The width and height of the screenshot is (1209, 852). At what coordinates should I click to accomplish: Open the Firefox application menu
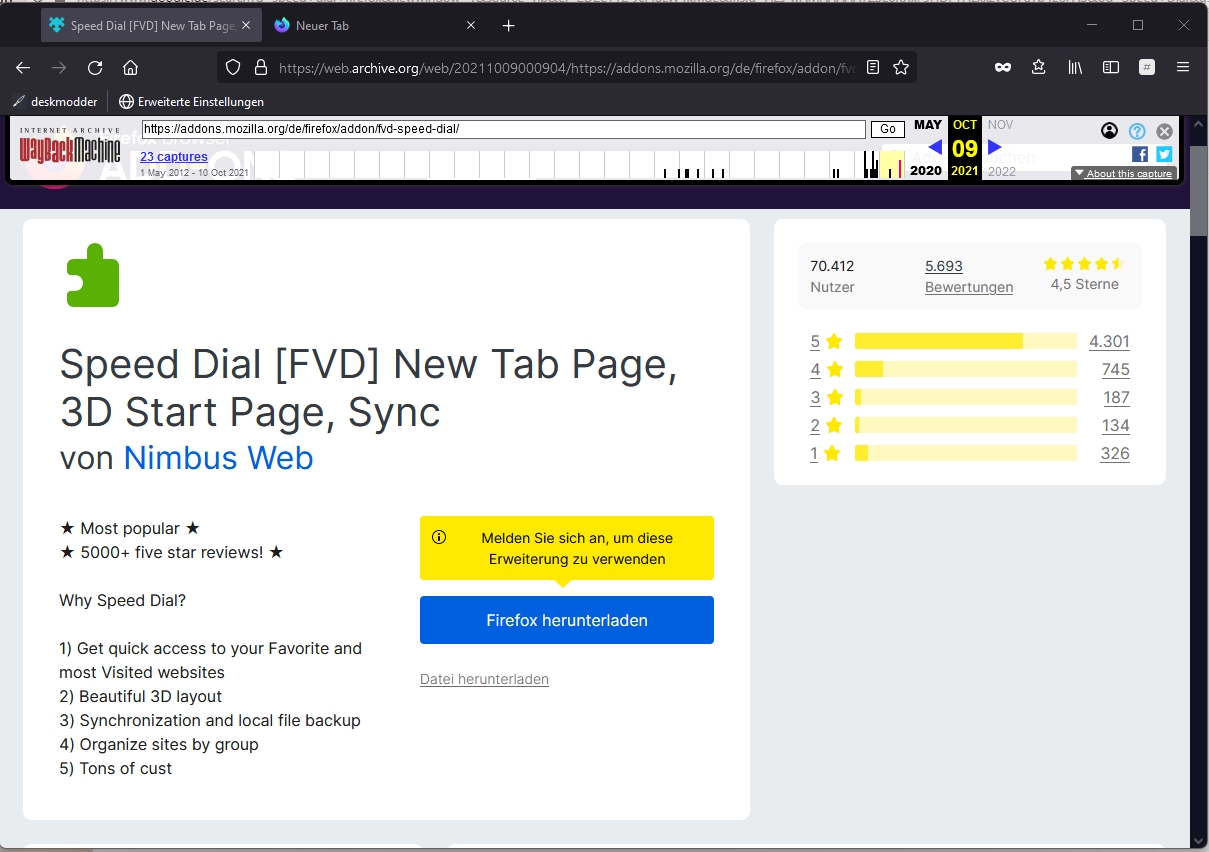click(x=1183, y=68)
